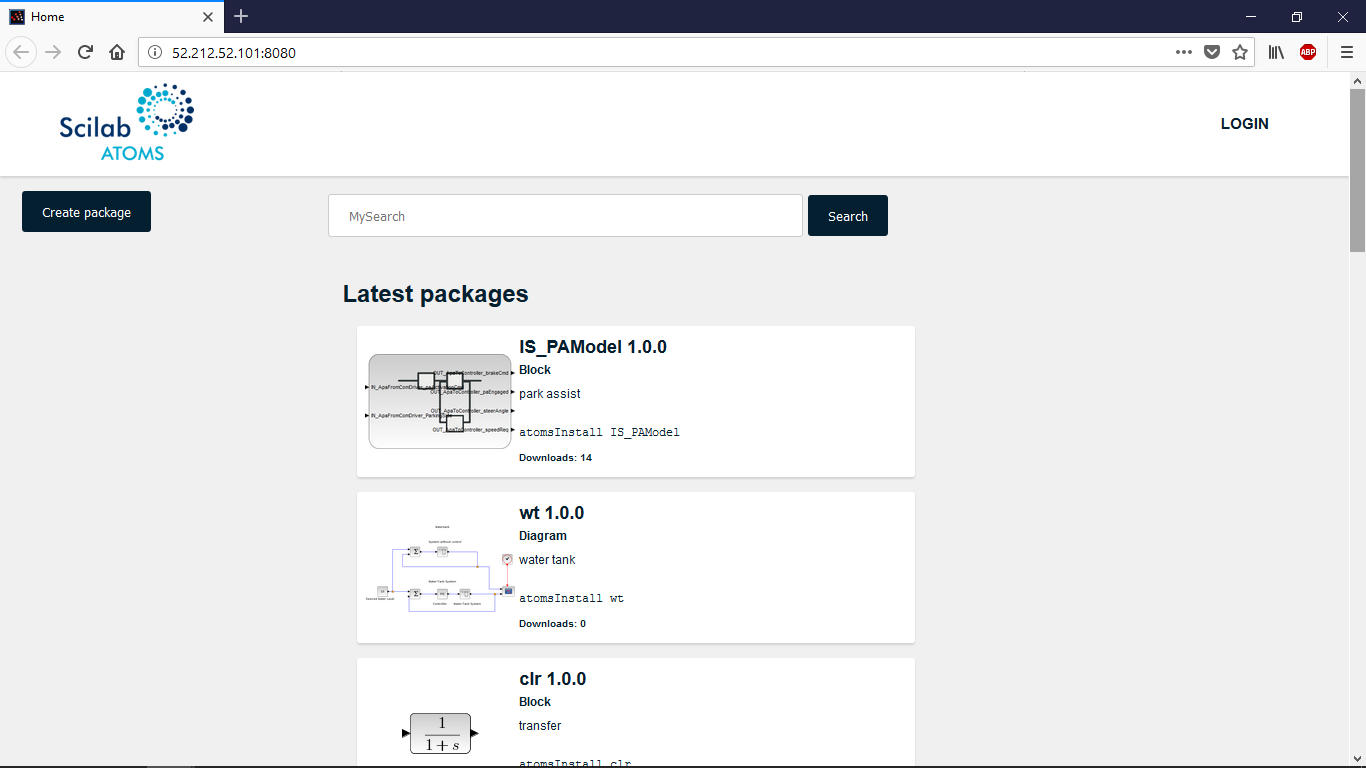The height and width of the screenshot is (768, 1366).
Task: Show site information icon in address bar
Action: click(x=155, y=52)
